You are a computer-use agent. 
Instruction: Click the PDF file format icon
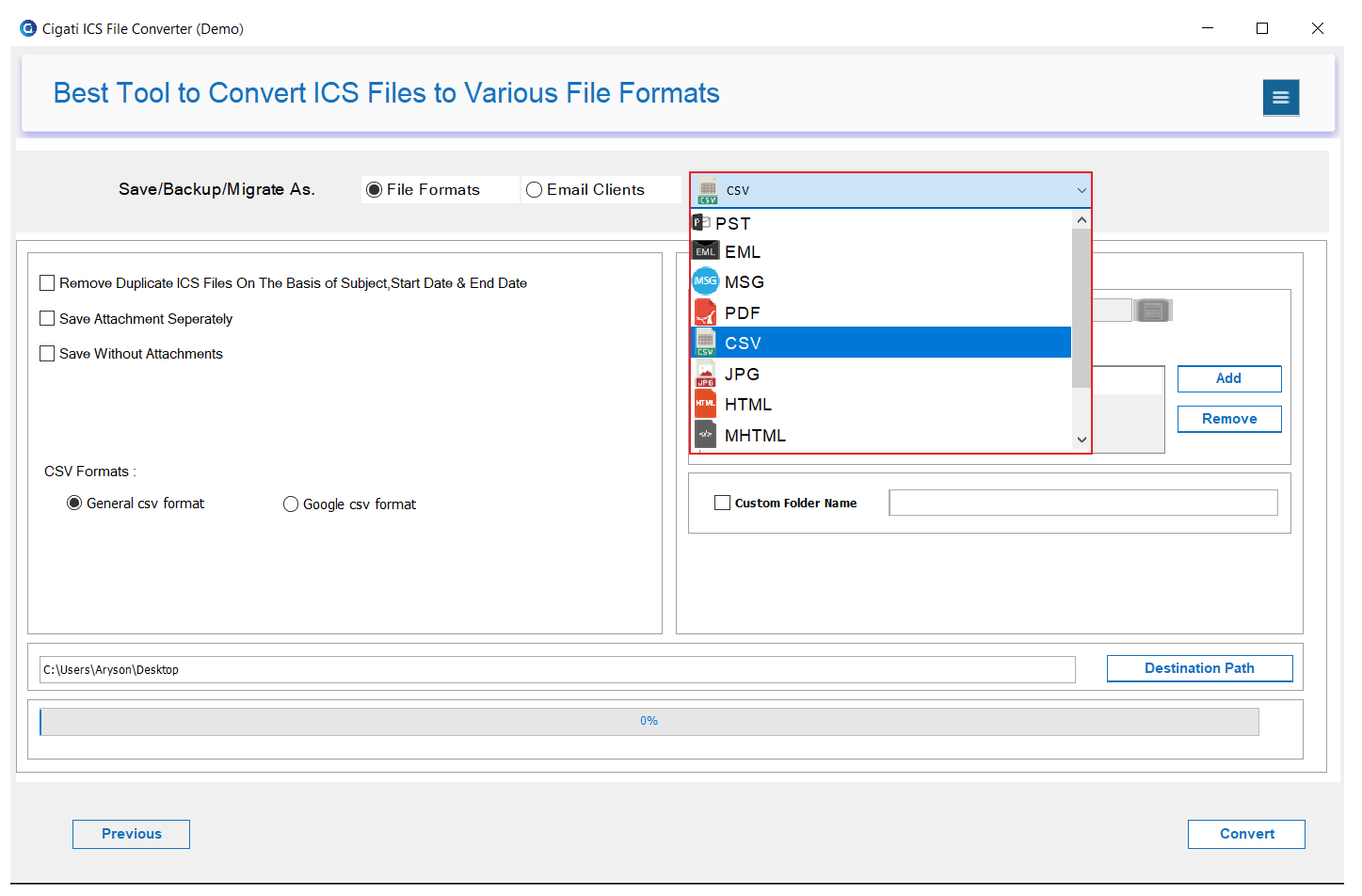point(705,312)
